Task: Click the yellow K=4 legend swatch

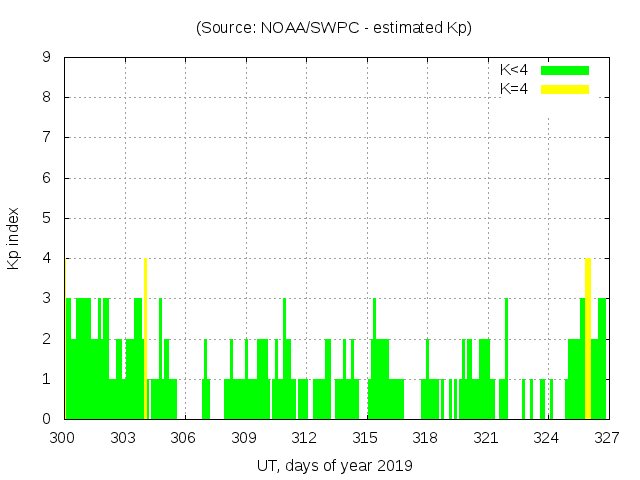Action: [565, 89]
